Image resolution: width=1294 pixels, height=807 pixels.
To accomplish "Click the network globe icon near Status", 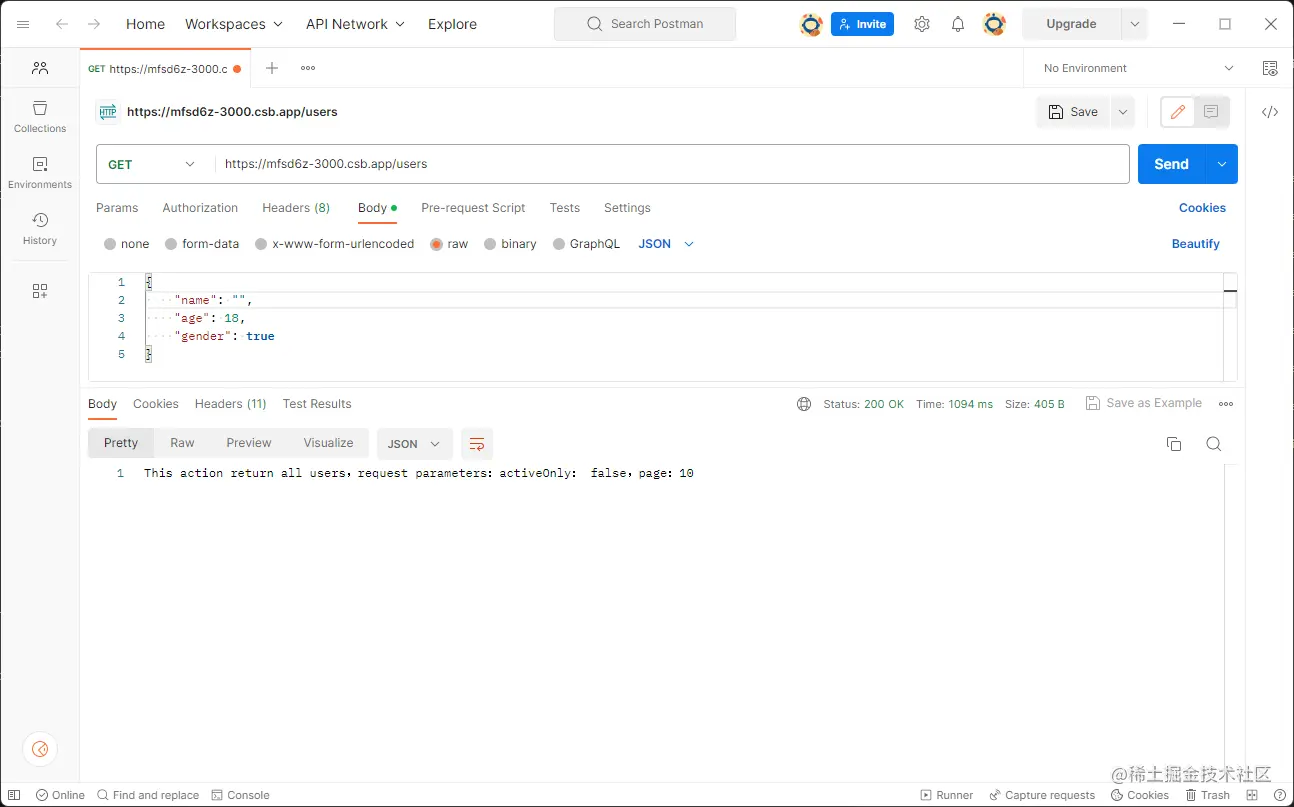I will pyautogui.click(x=804, y=404).
